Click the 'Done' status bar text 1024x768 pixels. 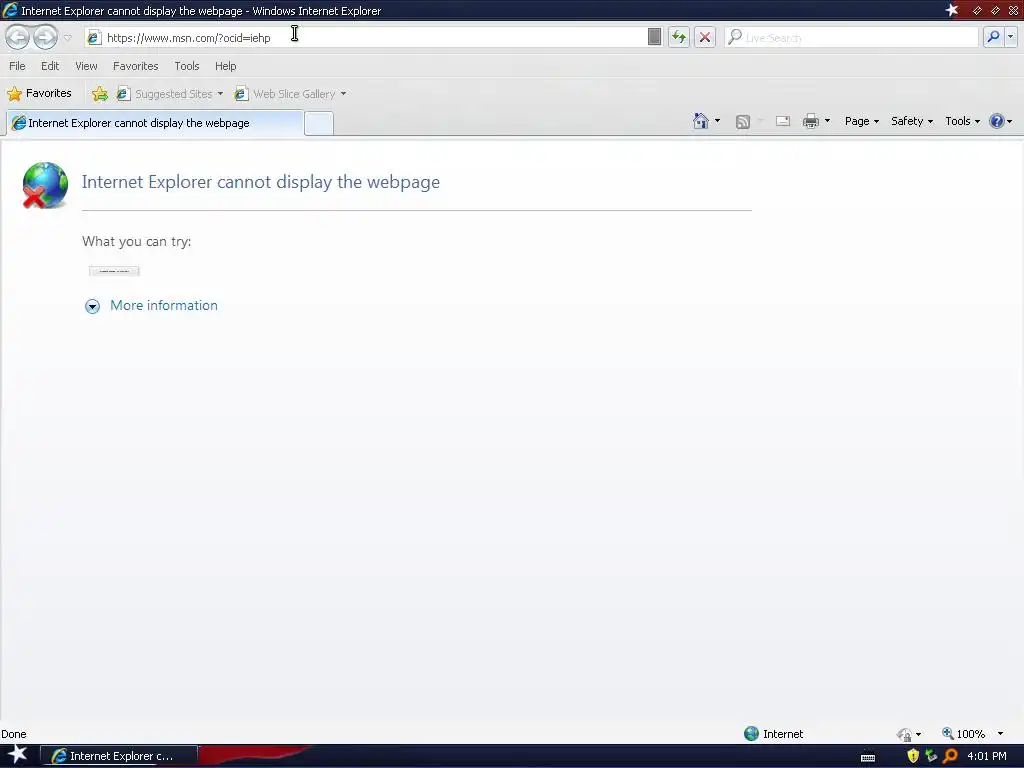pos(14,734)
